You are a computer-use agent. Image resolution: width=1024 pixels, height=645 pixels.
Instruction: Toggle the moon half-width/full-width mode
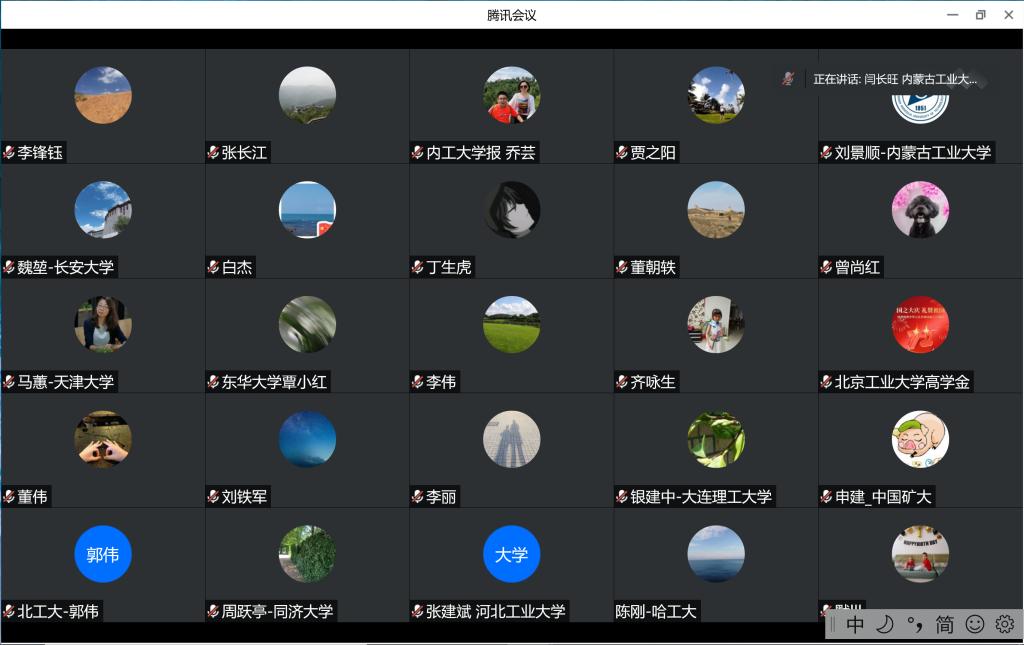point(885,625)
